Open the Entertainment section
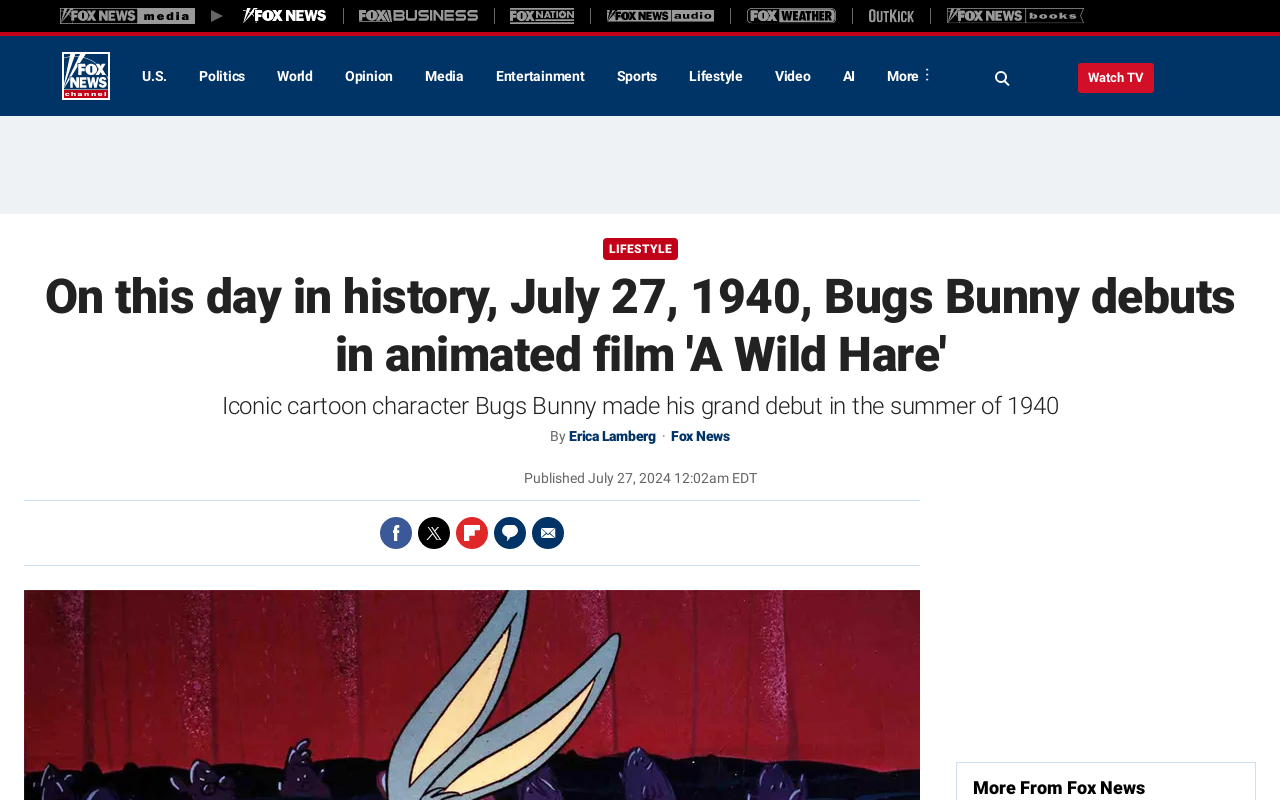The height and width of the screenshot is (800, 1280). click(540, 76)
